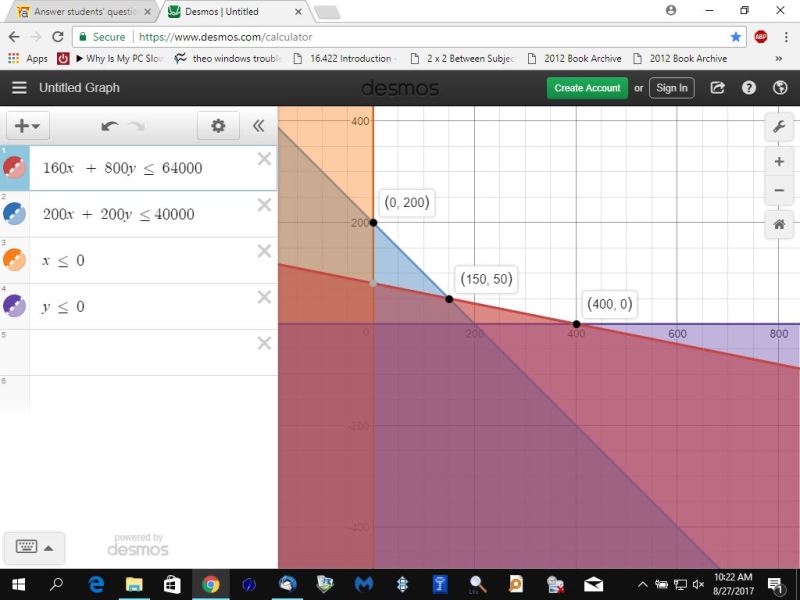Collapse the expression list panel
Image resolution: width=800 pixels, height=600 pixels.
click(259, 126)
